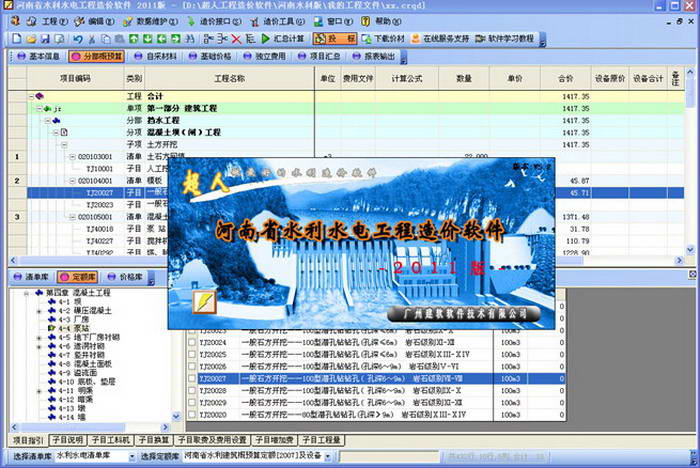This screenshot has height=468, width=700.
Task: Switch to 独立费用 tab
Action: coord(265,56)
